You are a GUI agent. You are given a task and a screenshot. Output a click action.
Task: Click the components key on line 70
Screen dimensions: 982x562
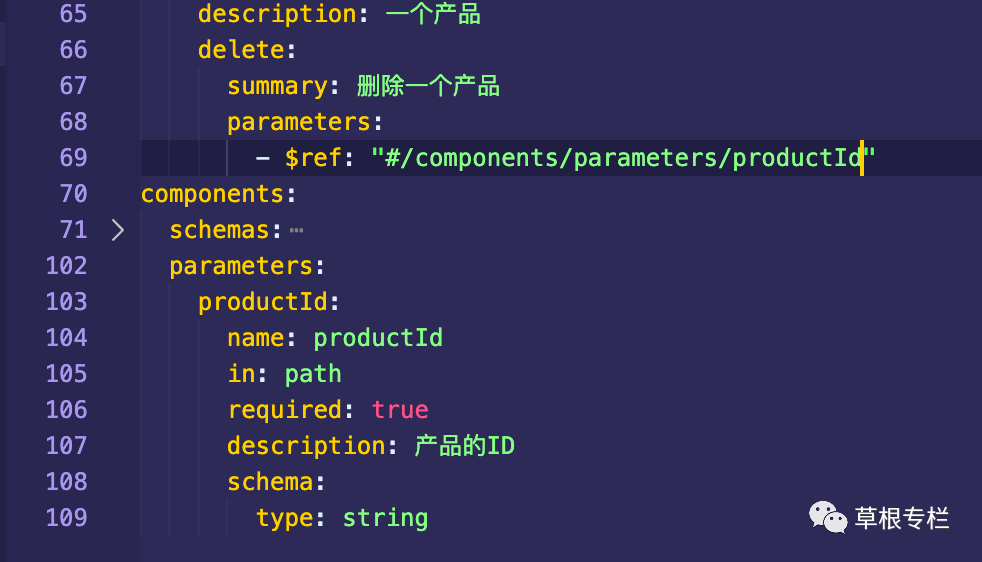(213, 194)
